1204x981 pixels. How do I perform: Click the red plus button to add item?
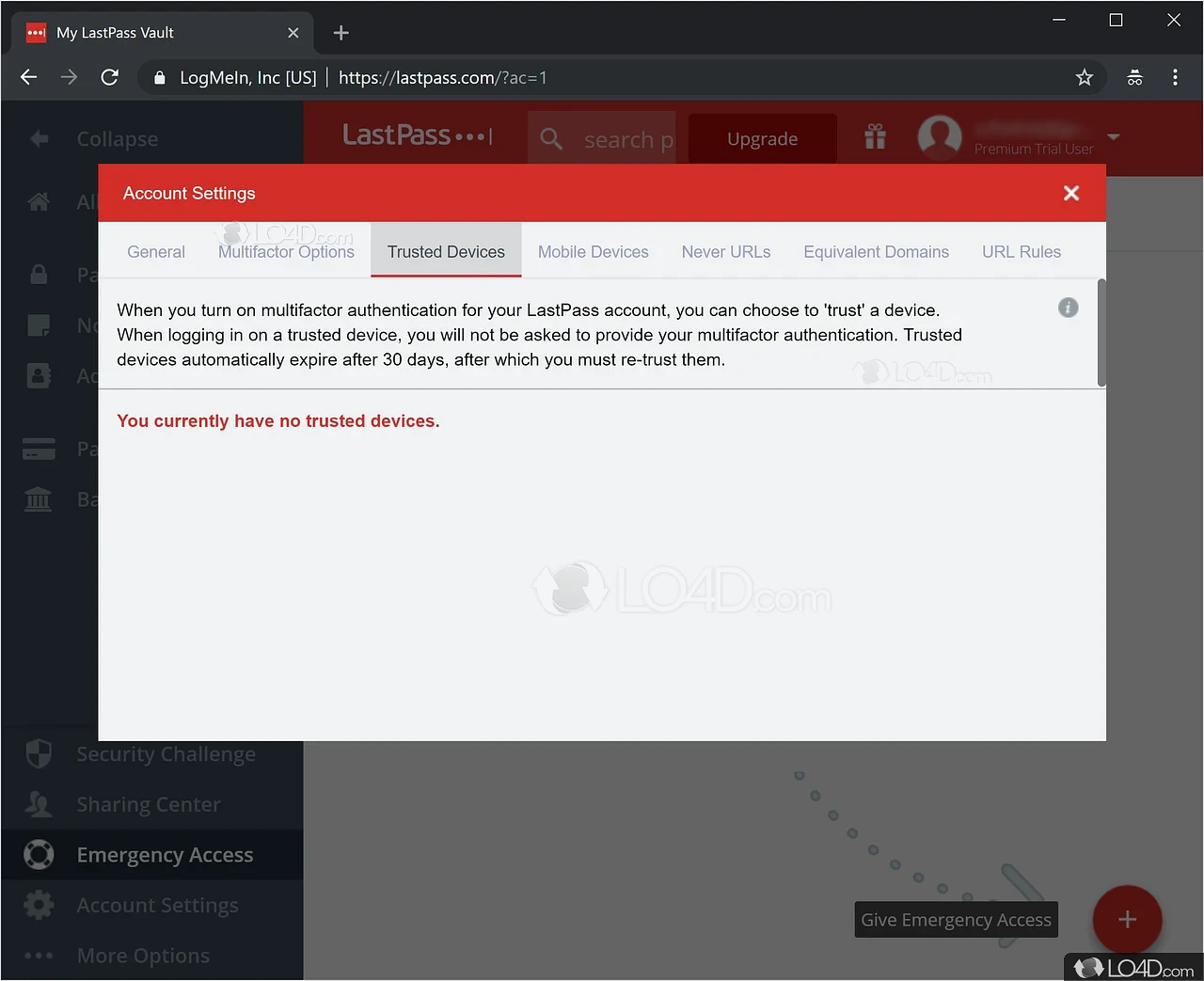click(1127, 920)
